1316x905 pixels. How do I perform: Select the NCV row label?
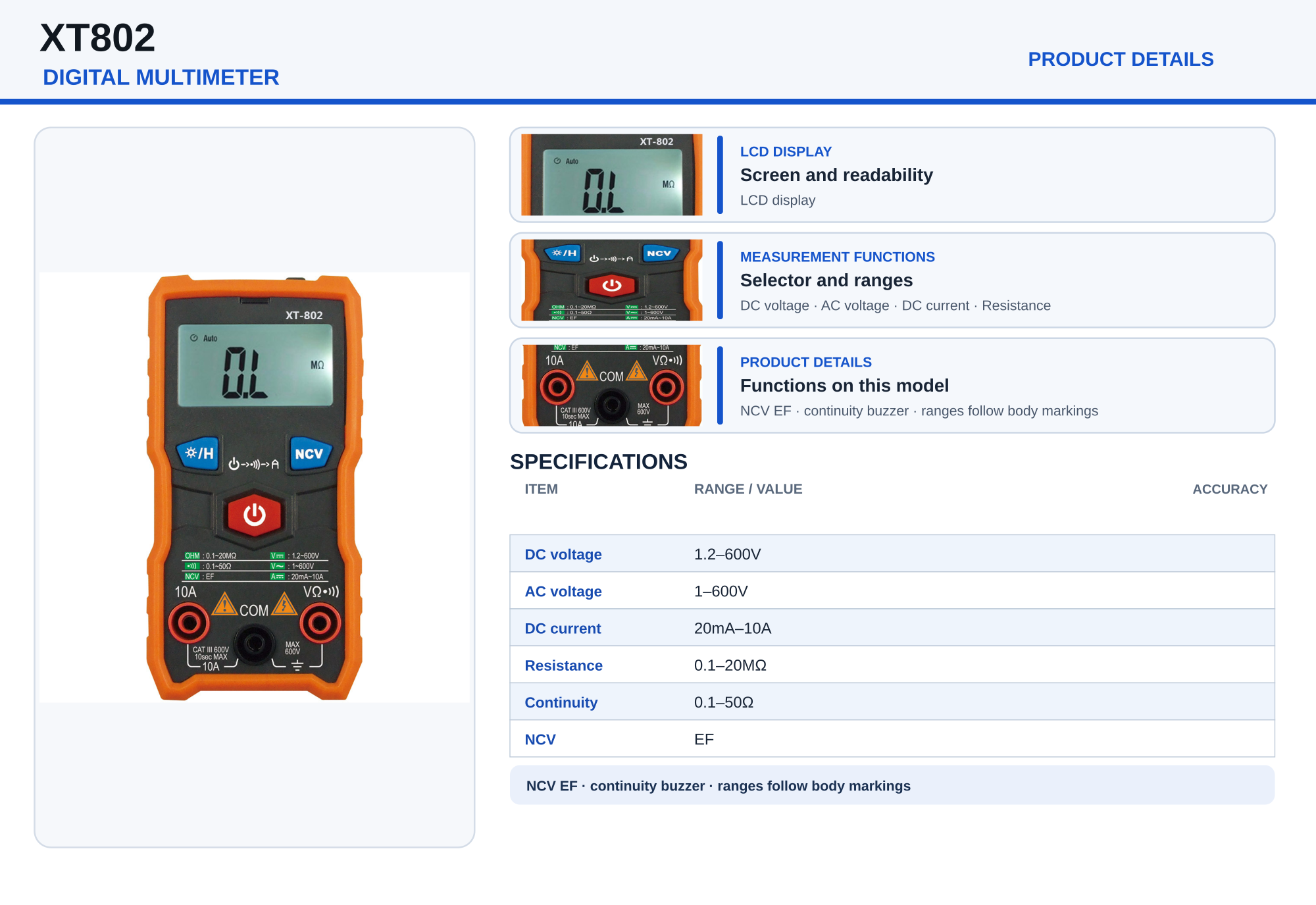pyautogui.click(x=540, y=739)
